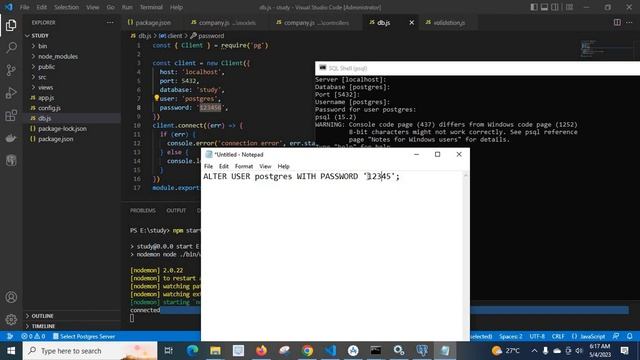Open Microsoft Edge from taskbar
Screen dimensions: 640x360
point(192,351)
